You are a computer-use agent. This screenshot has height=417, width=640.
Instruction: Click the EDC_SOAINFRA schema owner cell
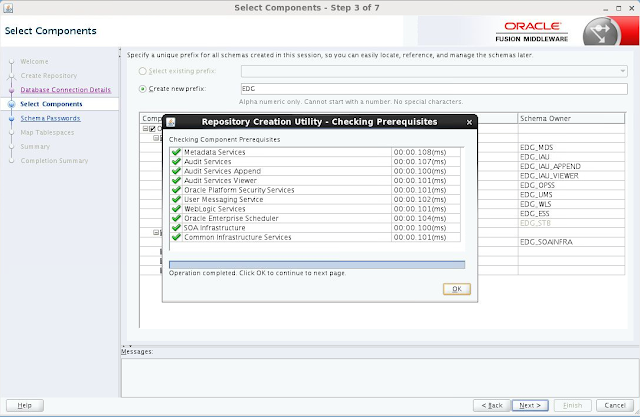tap(571, 242)
